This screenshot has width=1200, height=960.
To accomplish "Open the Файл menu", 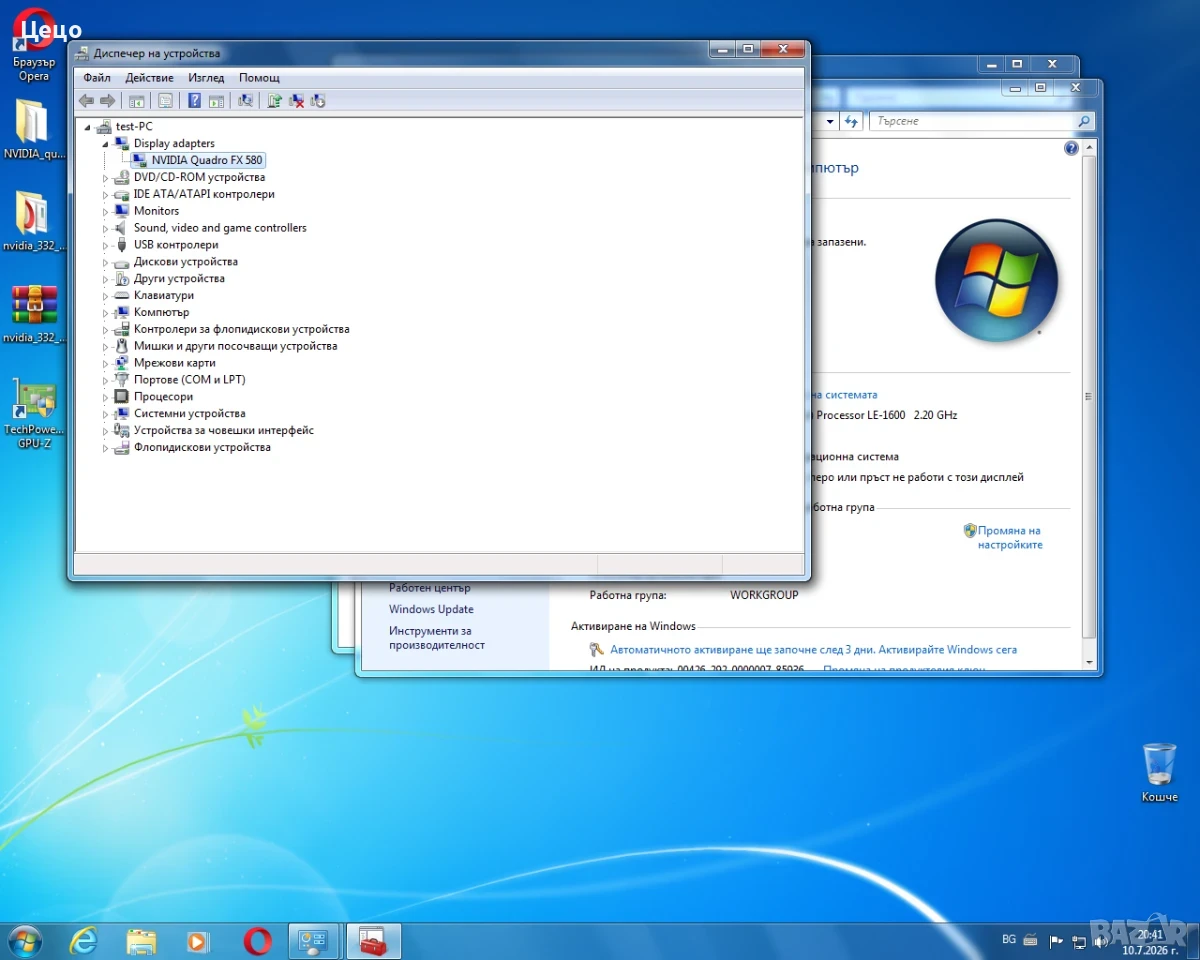I will coord(97,78).
